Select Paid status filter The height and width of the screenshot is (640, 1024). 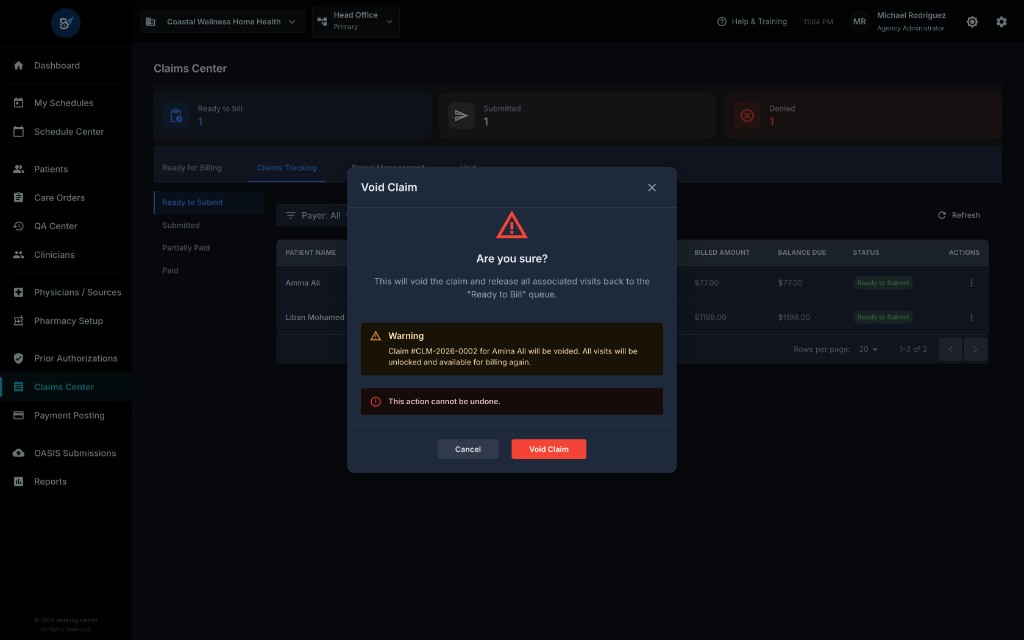coord(170,270)
